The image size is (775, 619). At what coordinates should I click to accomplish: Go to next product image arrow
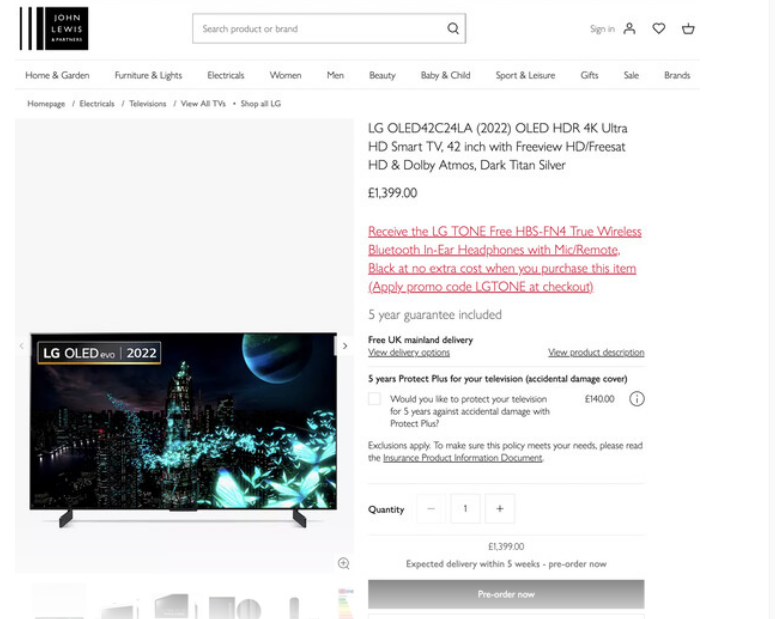pyautogui.click(x=345, y=346)
